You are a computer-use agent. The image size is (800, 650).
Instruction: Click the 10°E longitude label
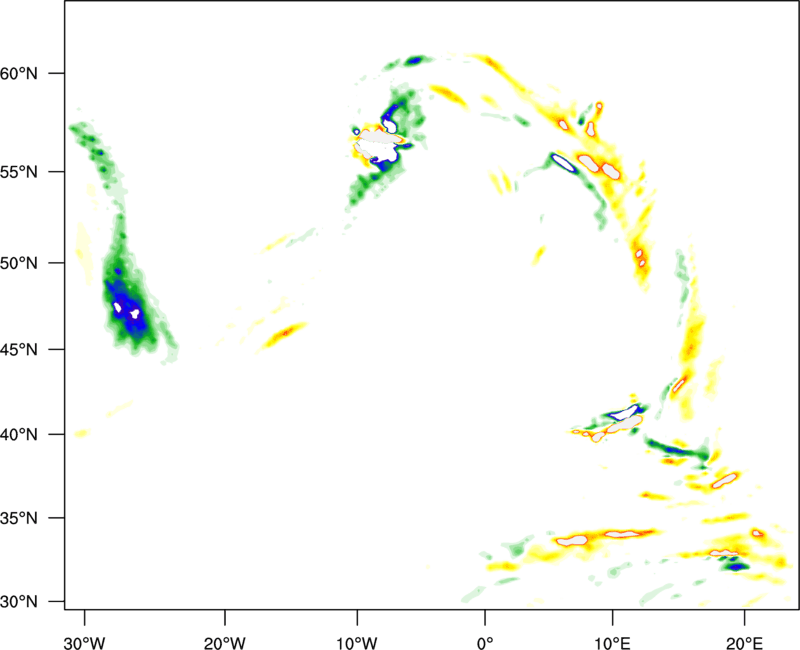click(612, 643)
